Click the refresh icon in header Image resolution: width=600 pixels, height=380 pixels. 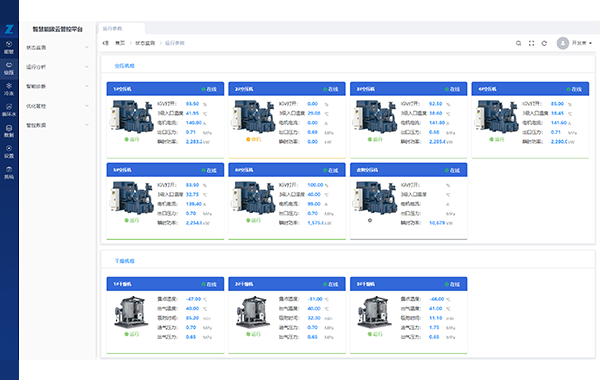pyautogui.click(x=544, y=43)
